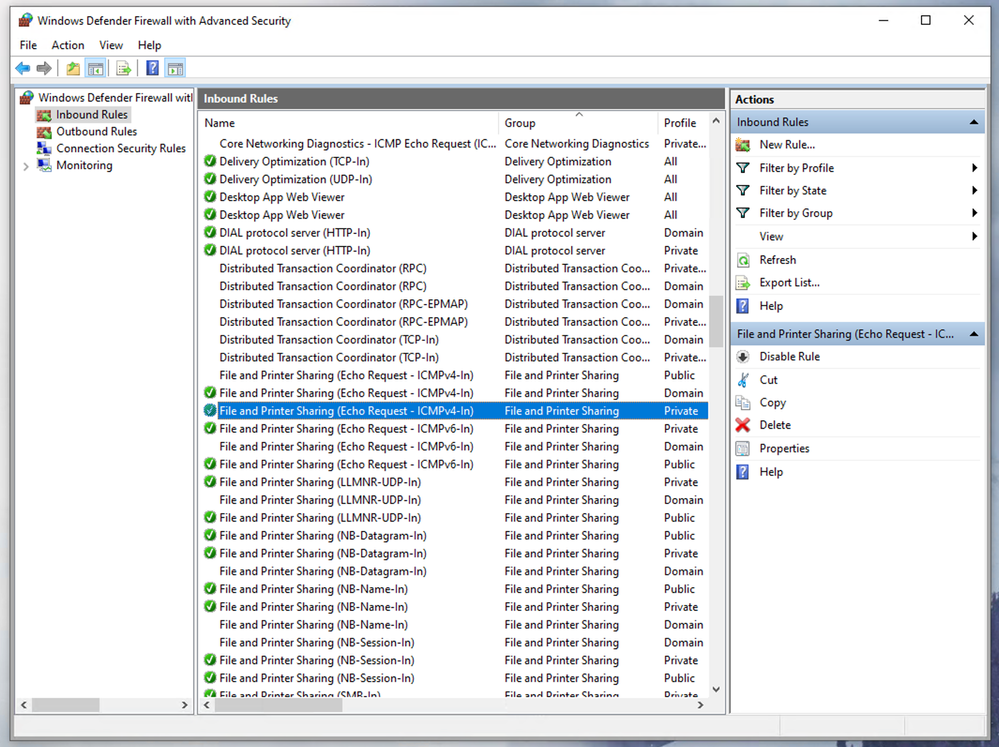Click Export List... in Actions pane

pyautogui.click(x=789, y=282)
